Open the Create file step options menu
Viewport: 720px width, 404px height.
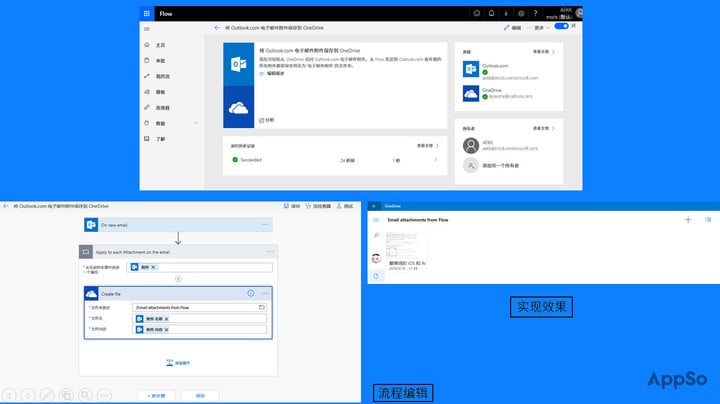[x=265, y=293]
